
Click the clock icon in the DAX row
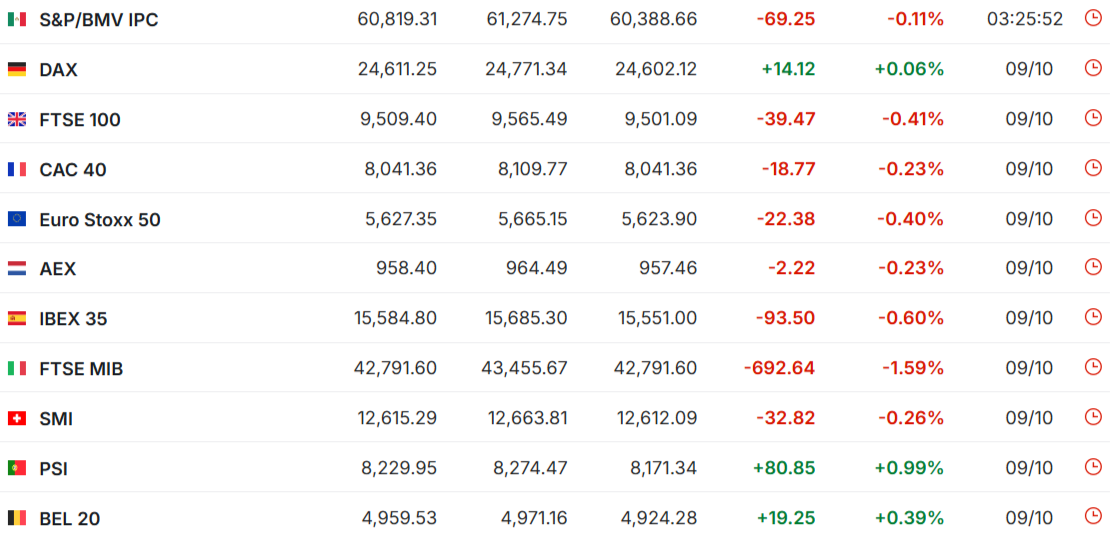coord(1092,68)
